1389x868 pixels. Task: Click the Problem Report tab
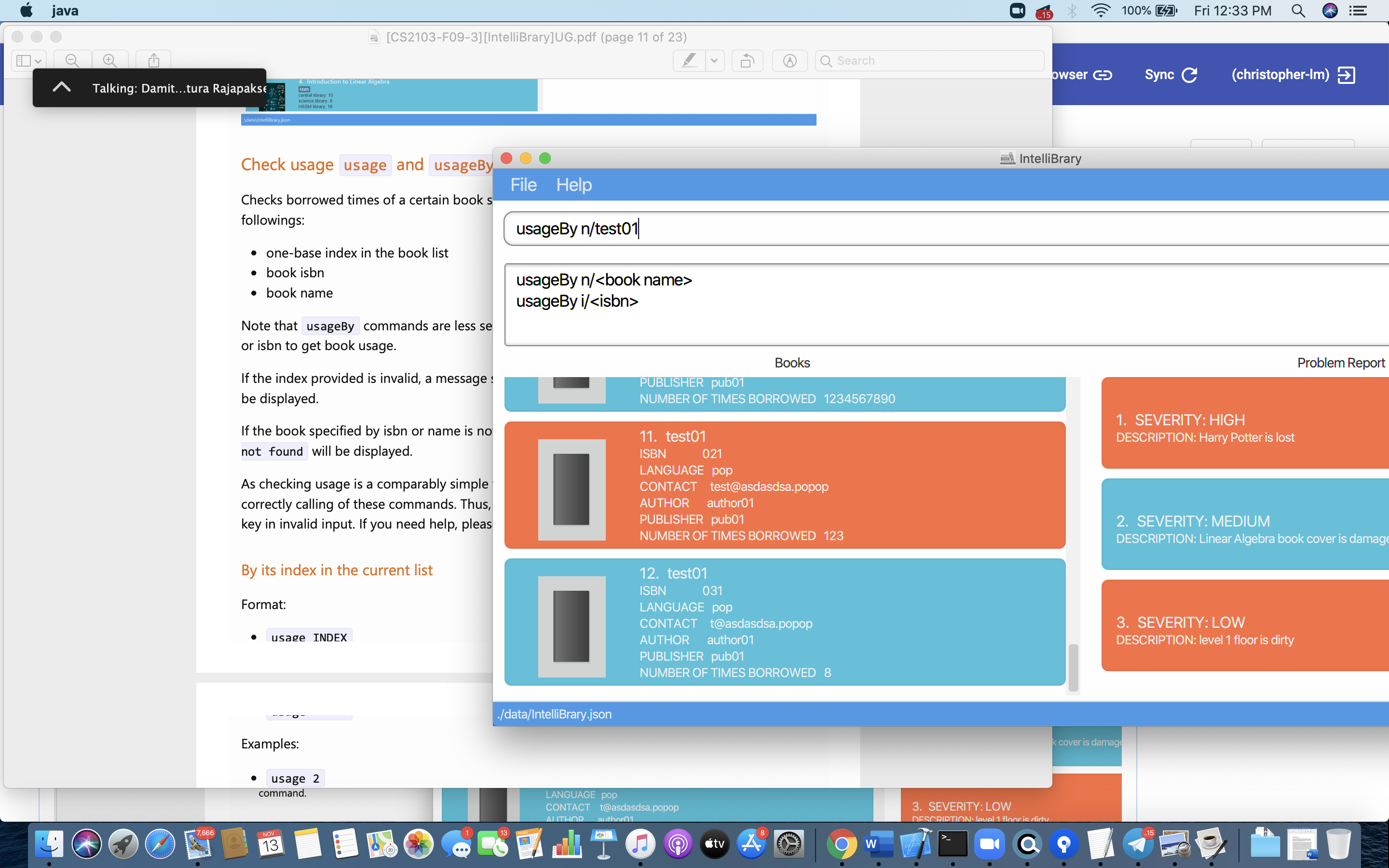pos(1340,362)
